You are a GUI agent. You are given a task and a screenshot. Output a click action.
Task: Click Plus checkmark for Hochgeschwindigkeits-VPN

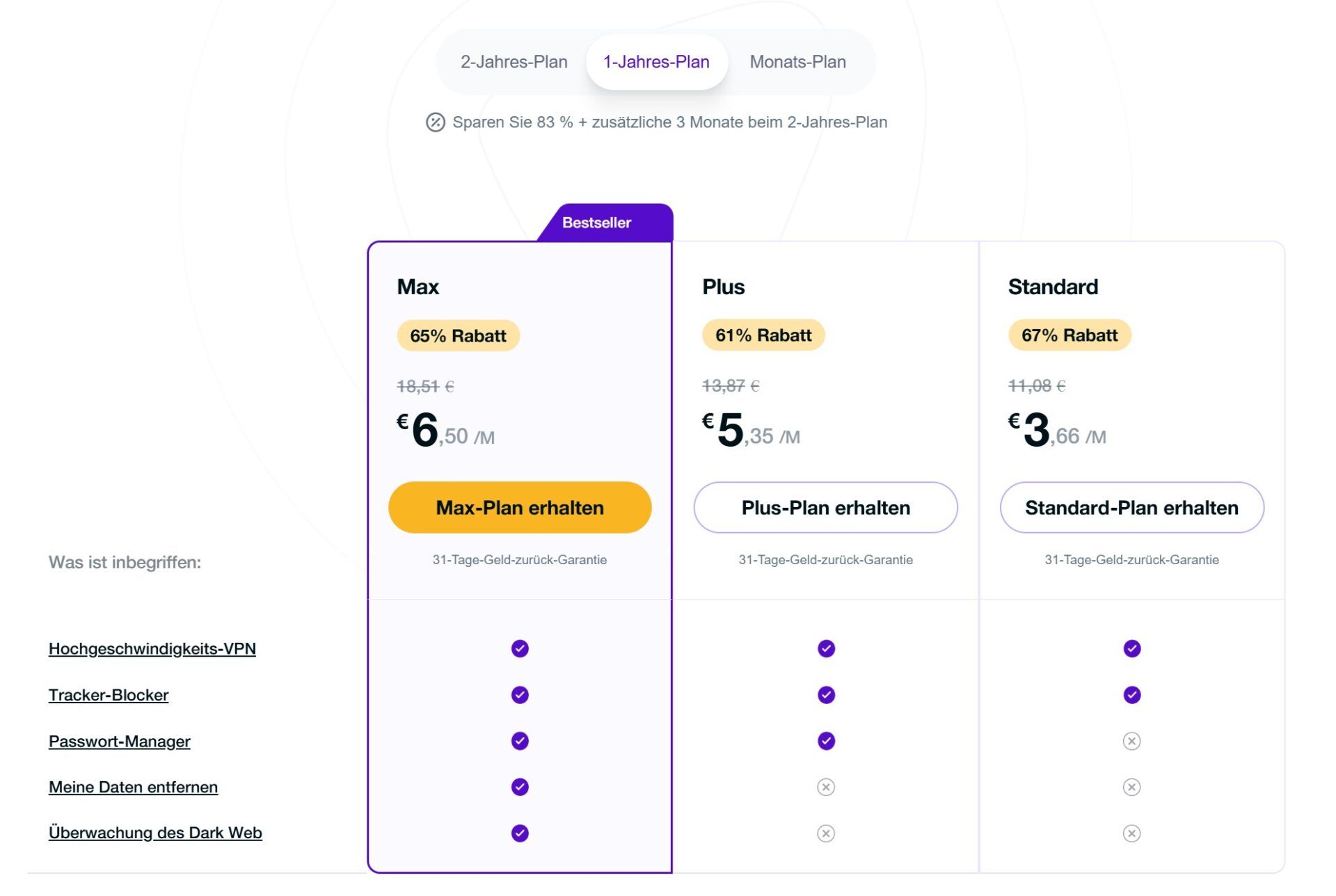point(826,649)
